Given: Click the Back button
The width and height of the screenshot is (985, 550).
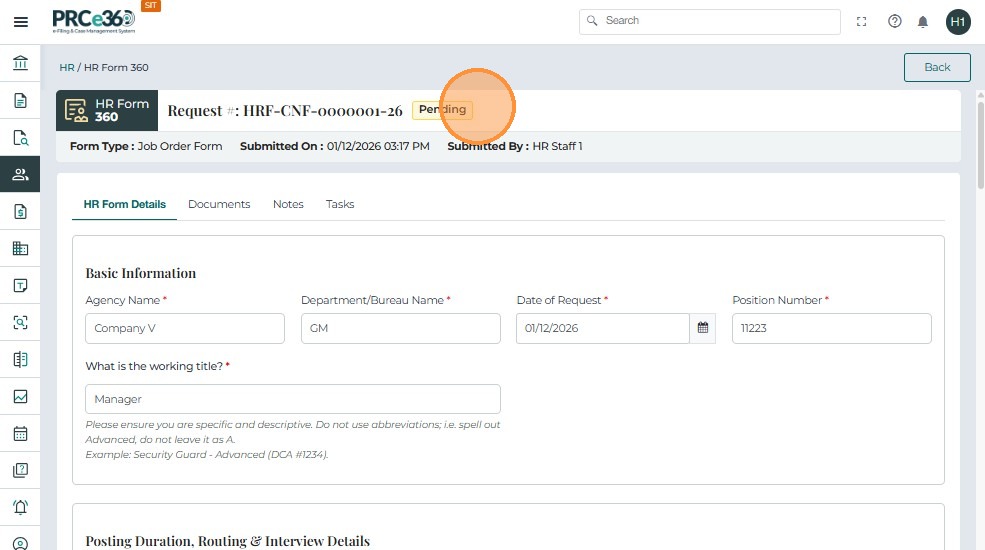Looking at the screenshot, I should coord(937,67).
